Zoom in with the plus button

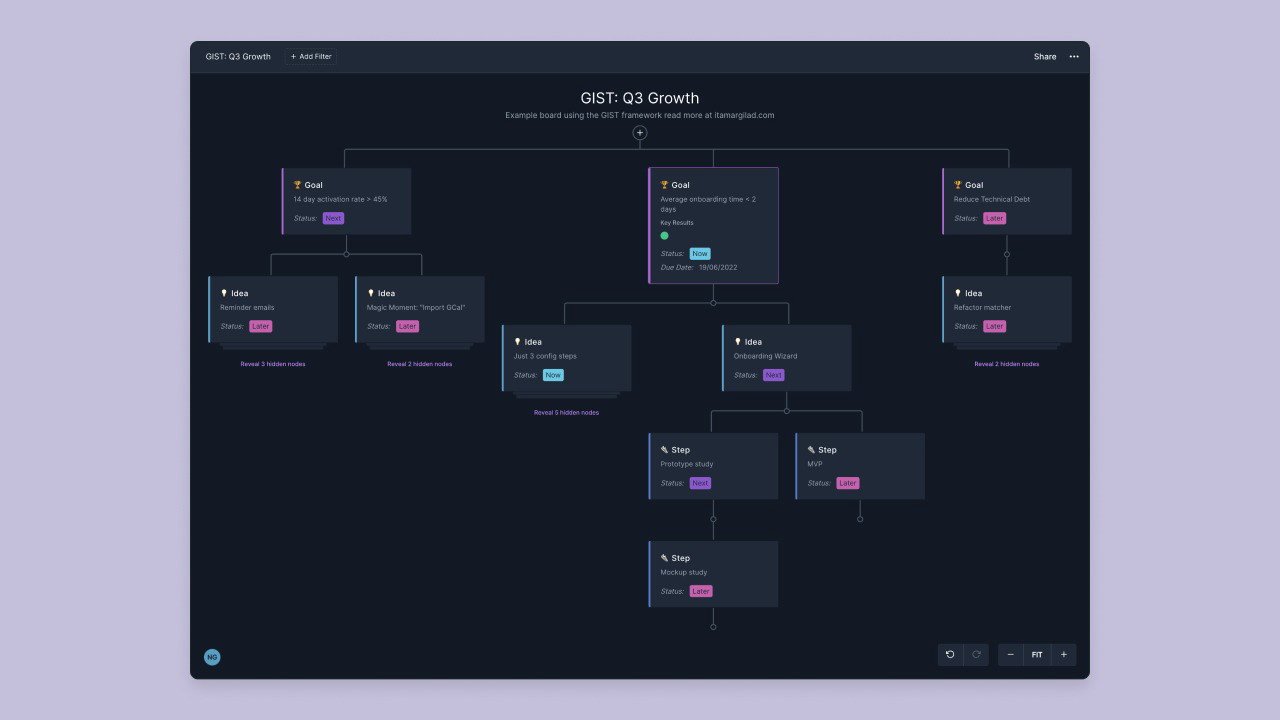(1063, 655)
